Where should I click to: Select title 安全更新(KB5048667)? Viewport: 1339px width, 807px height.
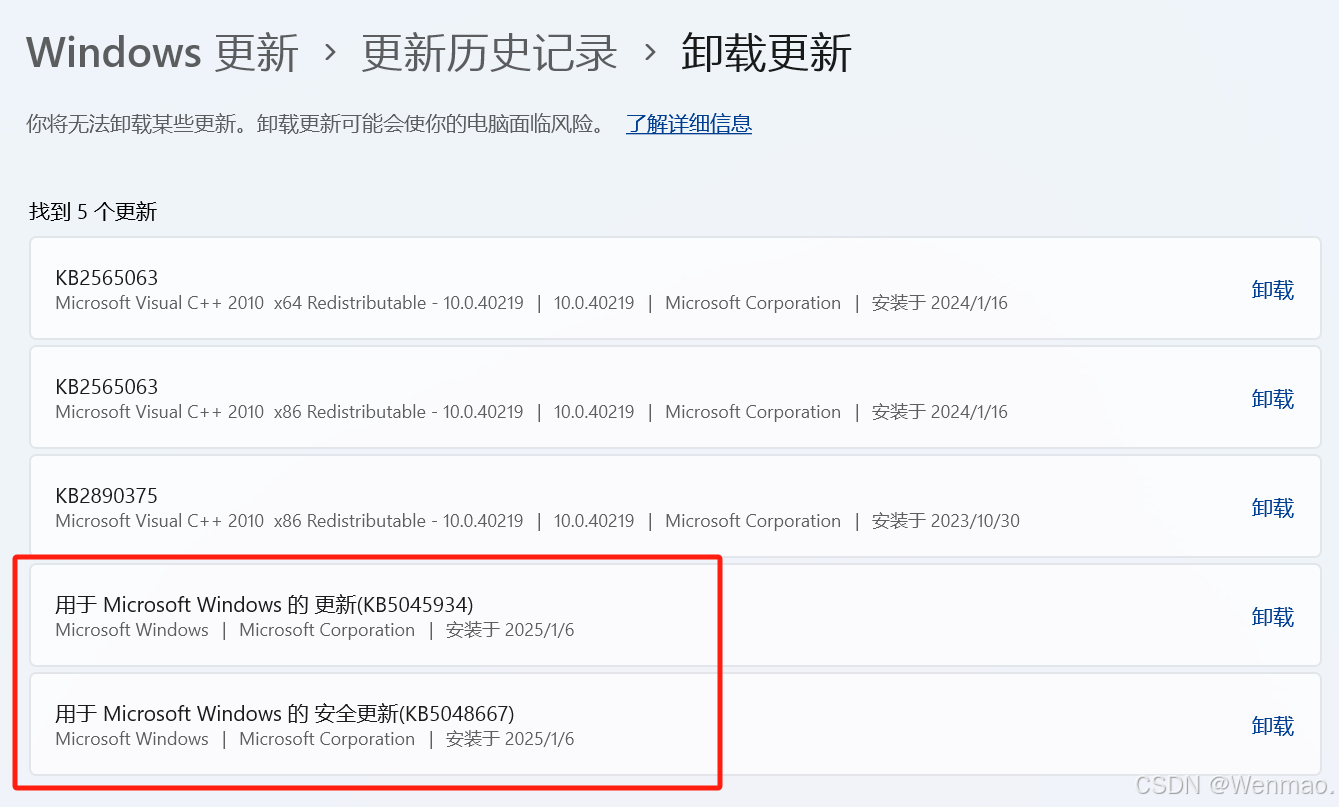pyautogui.click(x=414, y=713)
